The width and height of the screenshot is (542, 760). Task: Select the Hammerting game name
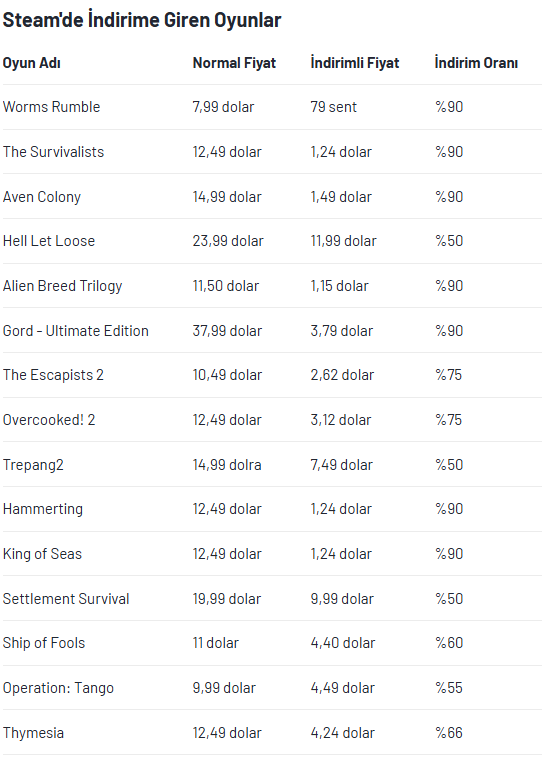click(x=43, y=509)
